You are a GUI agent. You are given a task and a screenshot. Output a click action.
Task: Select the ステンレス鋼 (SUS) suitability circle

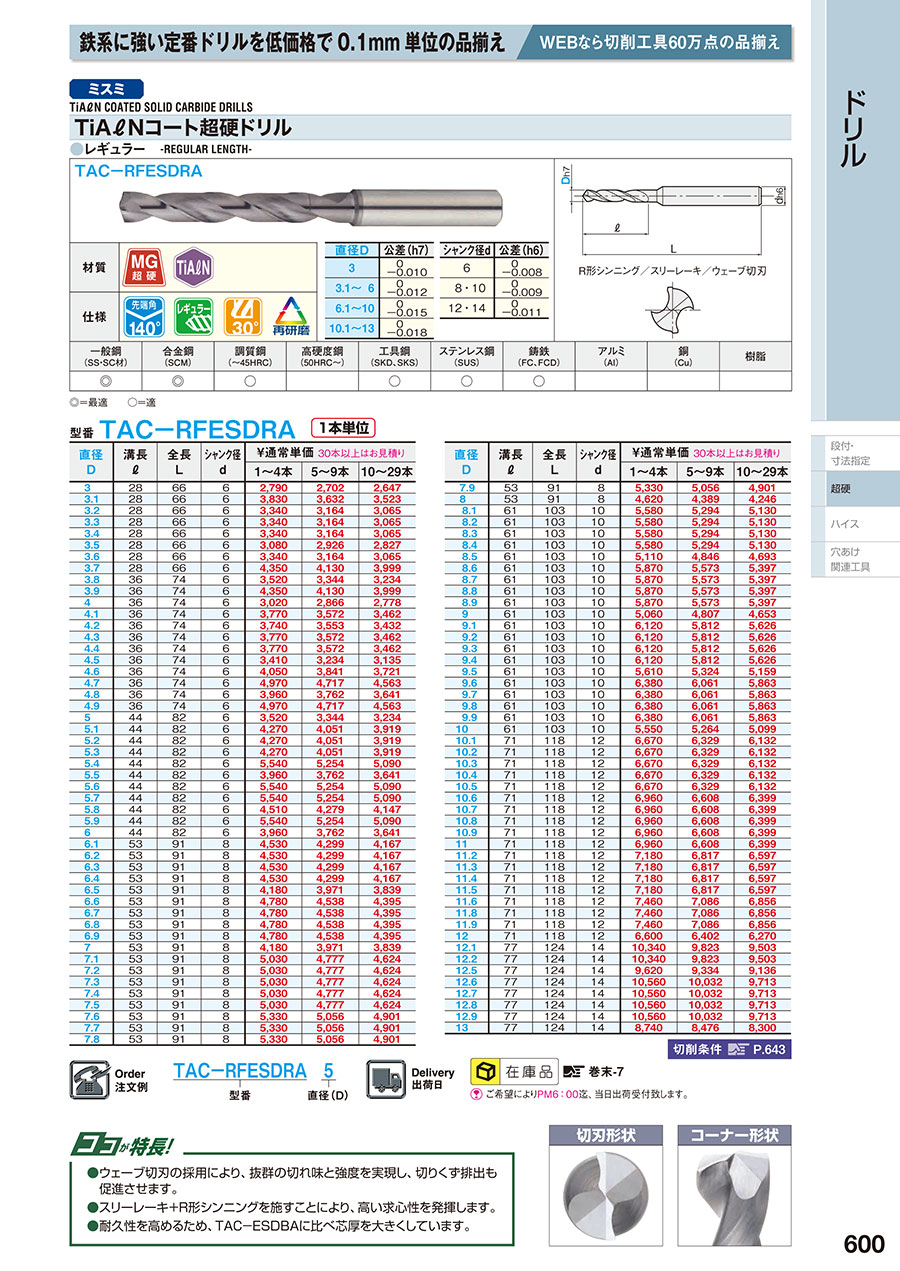[467, 381]
